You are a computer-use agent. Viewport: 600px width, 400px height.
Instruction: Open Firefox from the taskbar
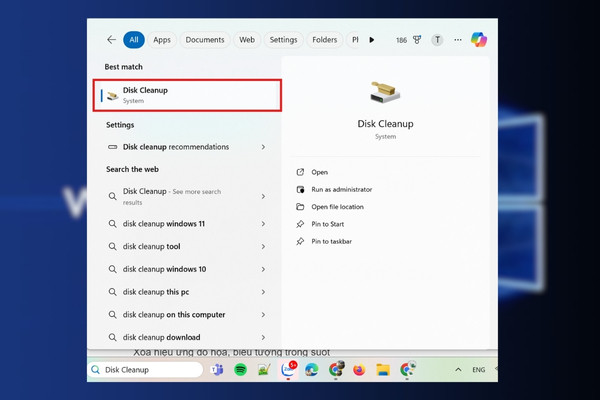(359, 370)
